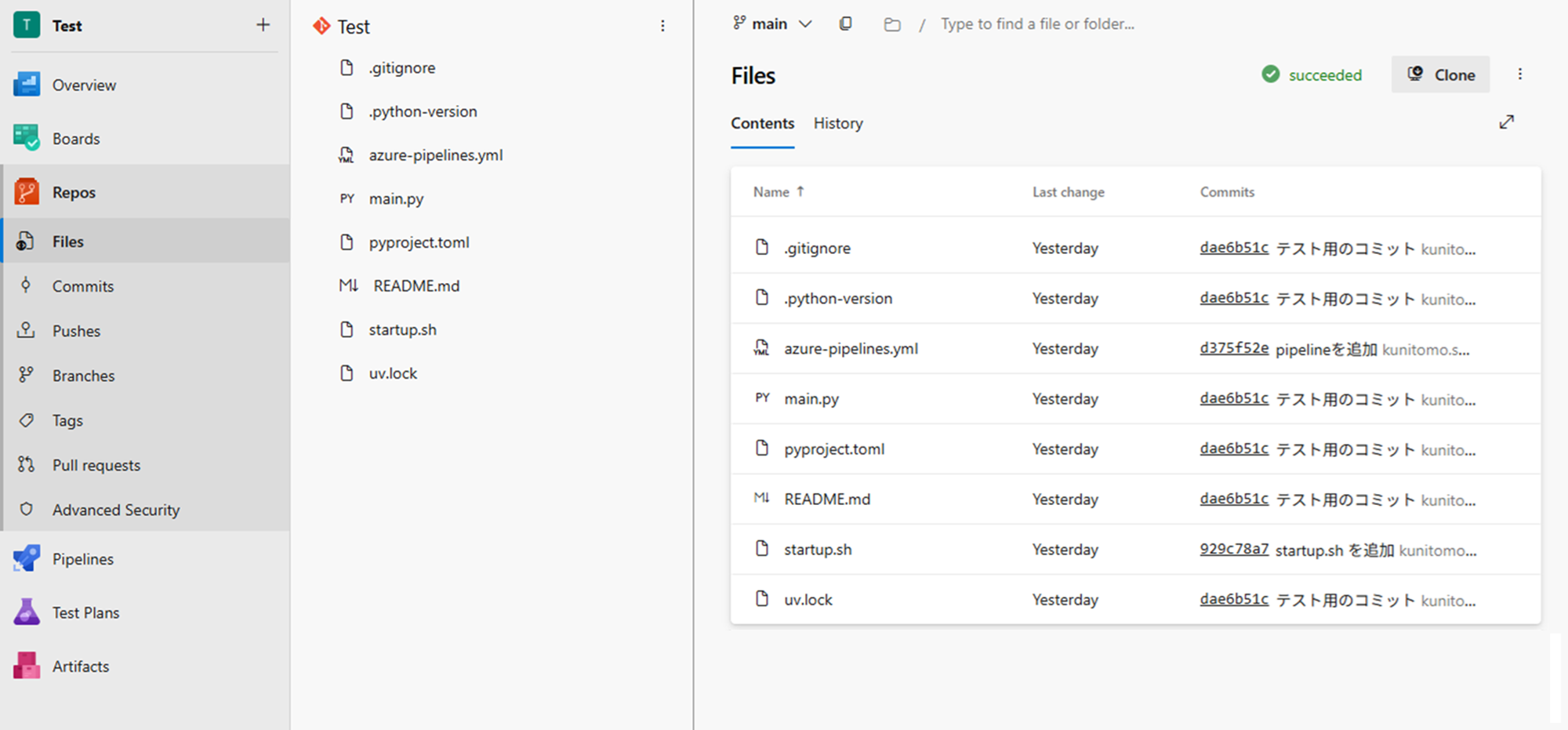The height and width of the screenshot is (730, 1568).
Task: Click the Clone button
Action: pos(1440,74)
